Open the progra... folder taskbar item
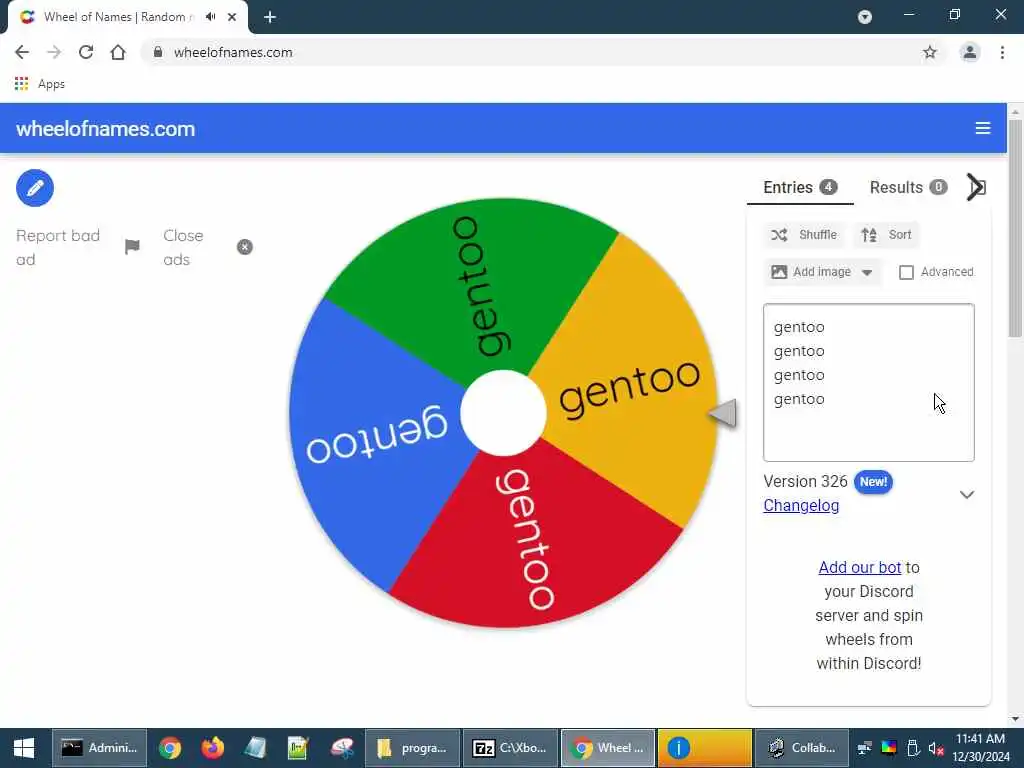The height and width of the screenshot is (768, 1024). (412, 748)
